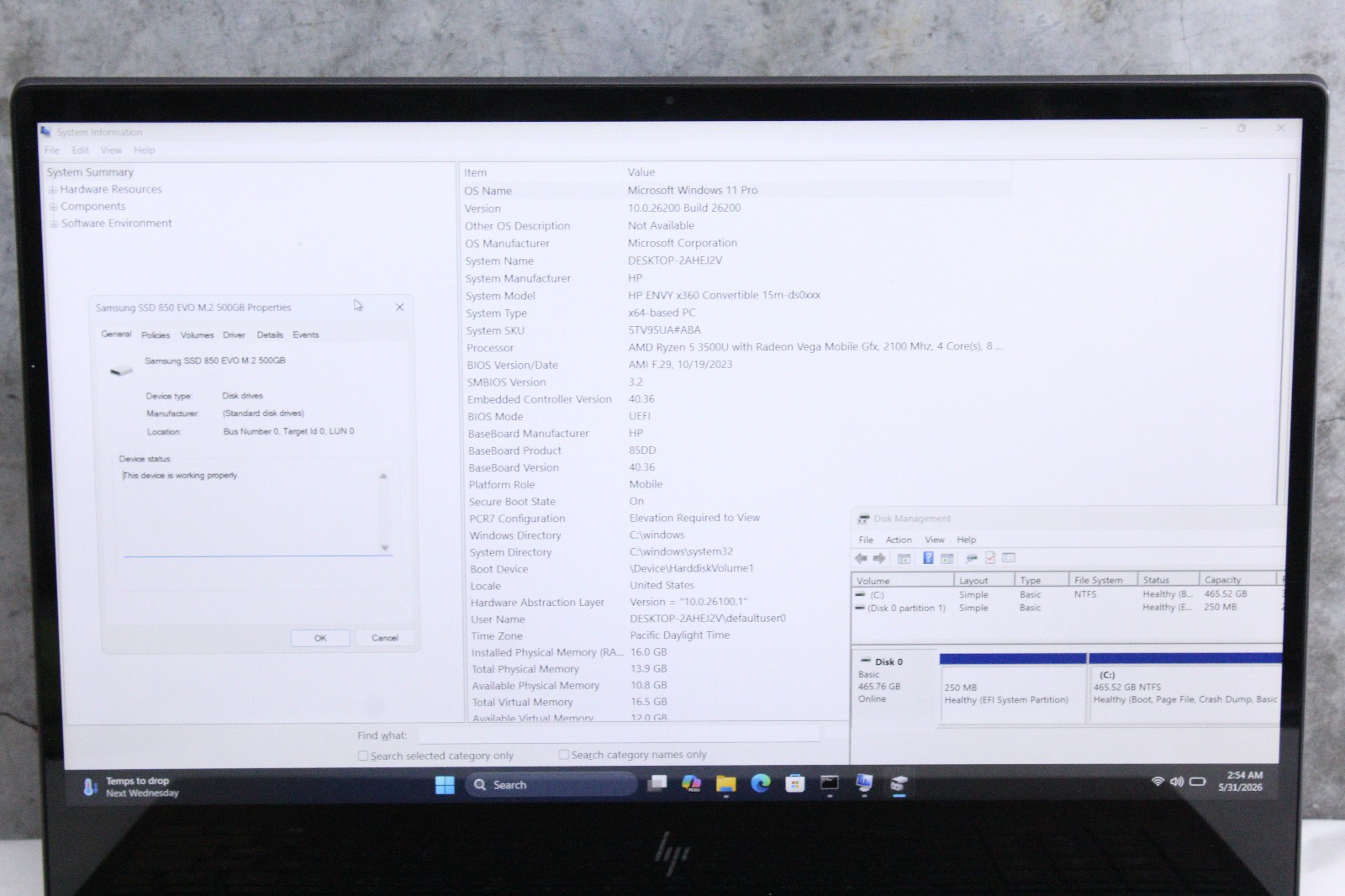
Task: Open Help menu in System Information
Action: click(144, 150)
